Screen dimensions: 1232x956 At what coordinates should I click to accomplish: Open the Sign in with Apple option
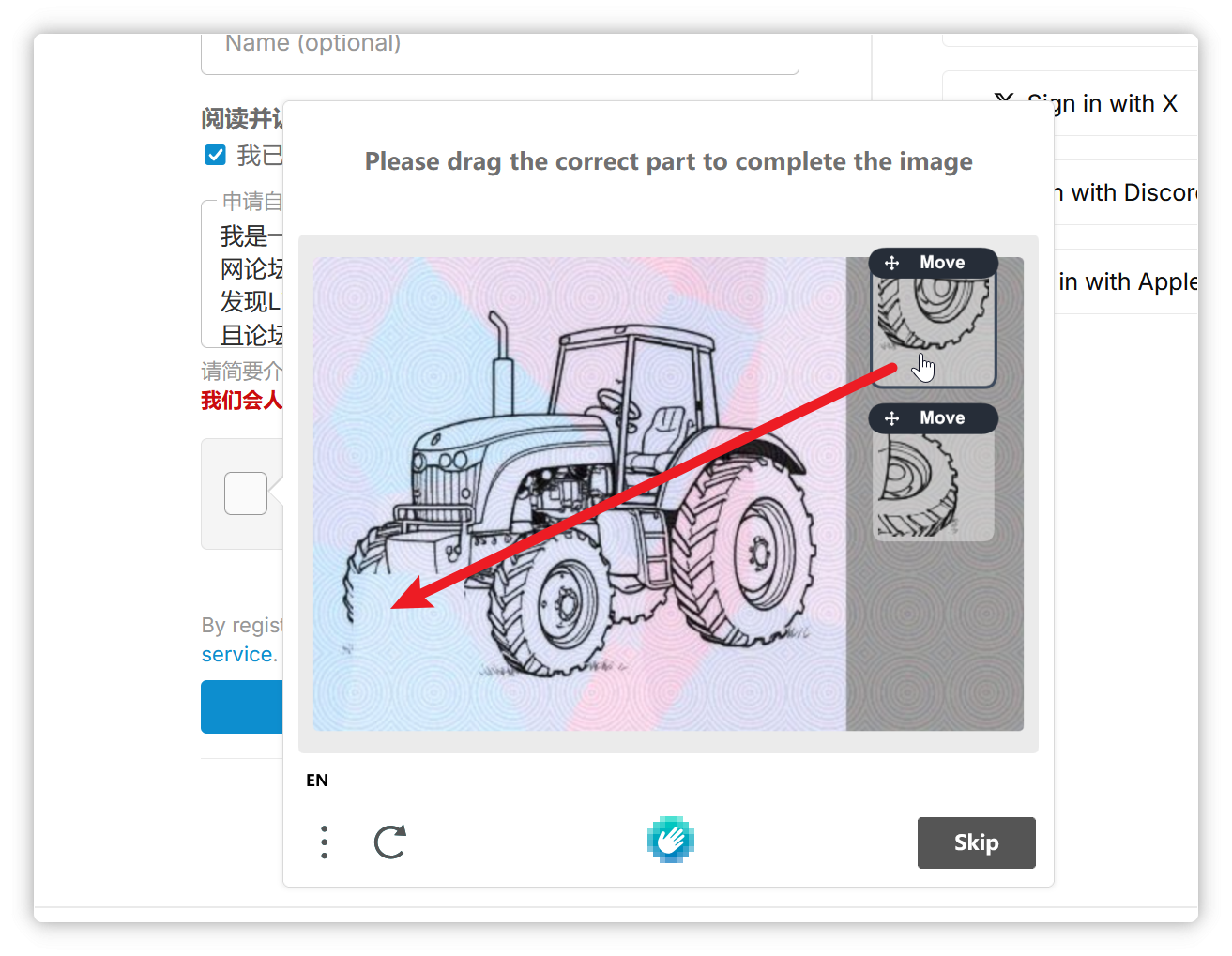pyautogui.click(x=1126, y=281)
